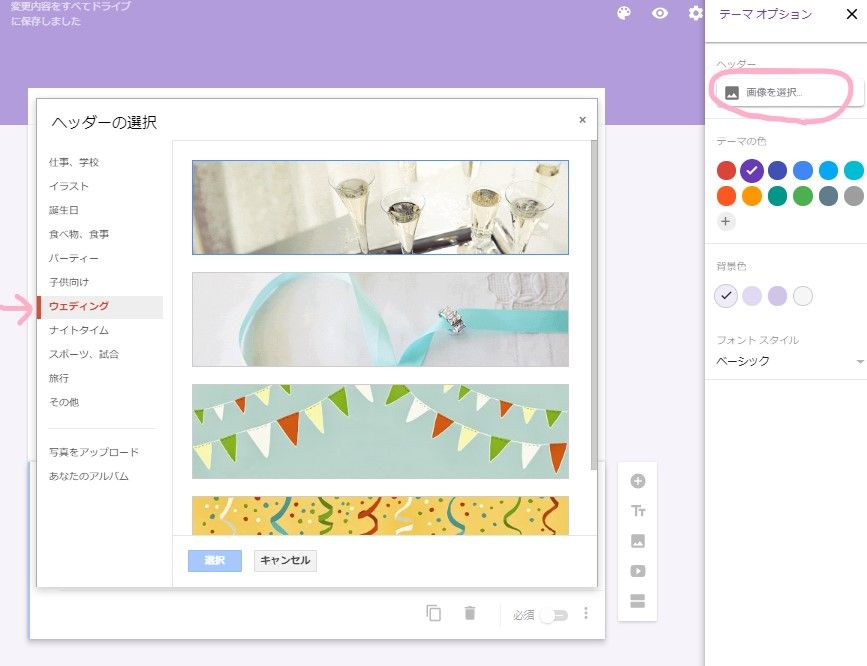Choose the indigo theme color
The width and height of the screenshot is (867, 666).
(x=777, y=170)
